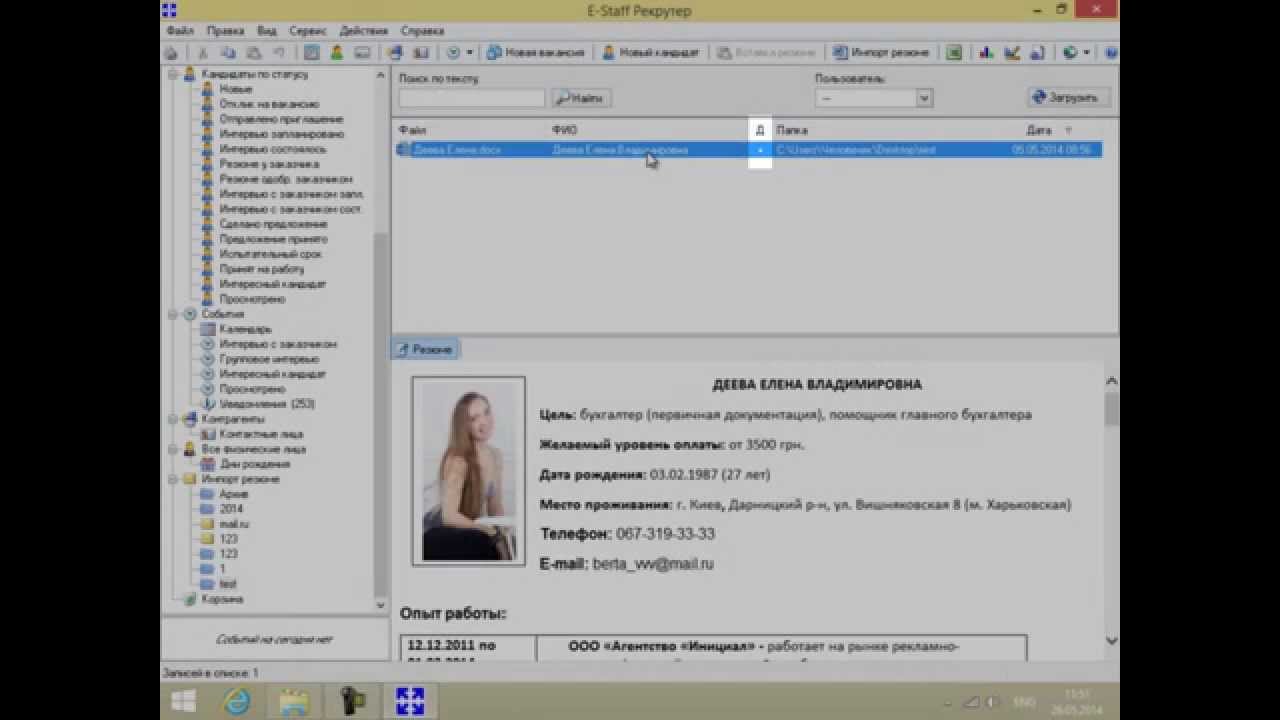Select Сделано предложение in the tree

pos(273,224)
